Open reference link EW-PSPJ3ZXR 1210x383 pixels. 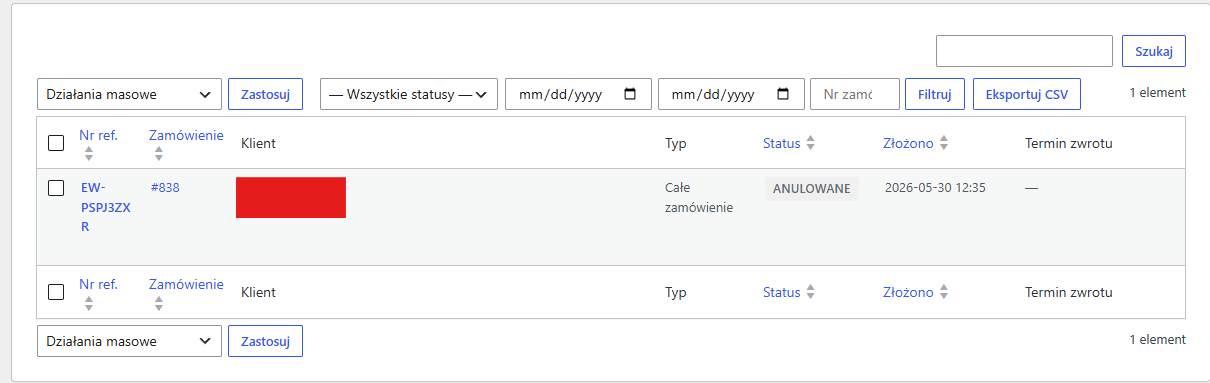[105, 207]
